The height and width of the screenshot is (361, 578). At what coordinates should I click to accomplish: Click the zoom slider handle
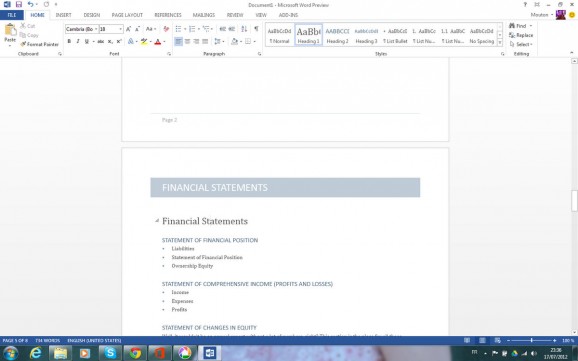click(532, 340)
